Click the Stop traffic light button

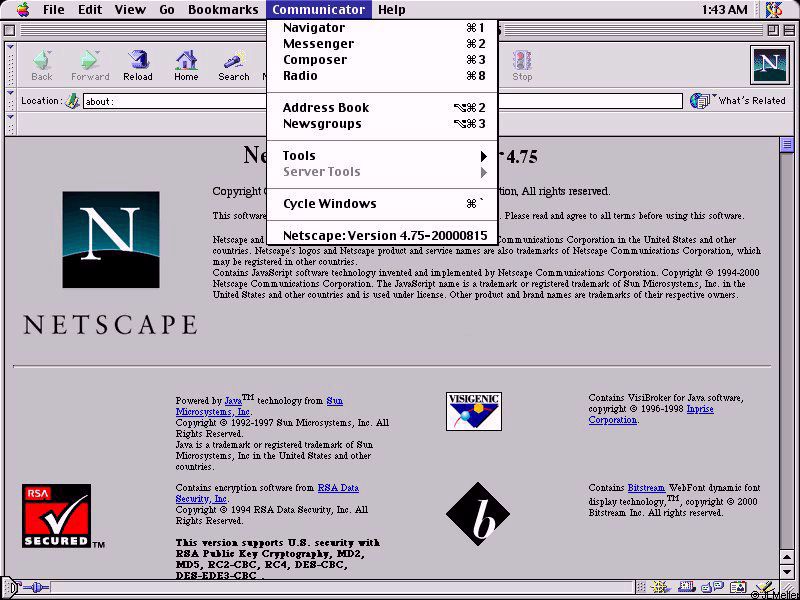tap(521, 65)
